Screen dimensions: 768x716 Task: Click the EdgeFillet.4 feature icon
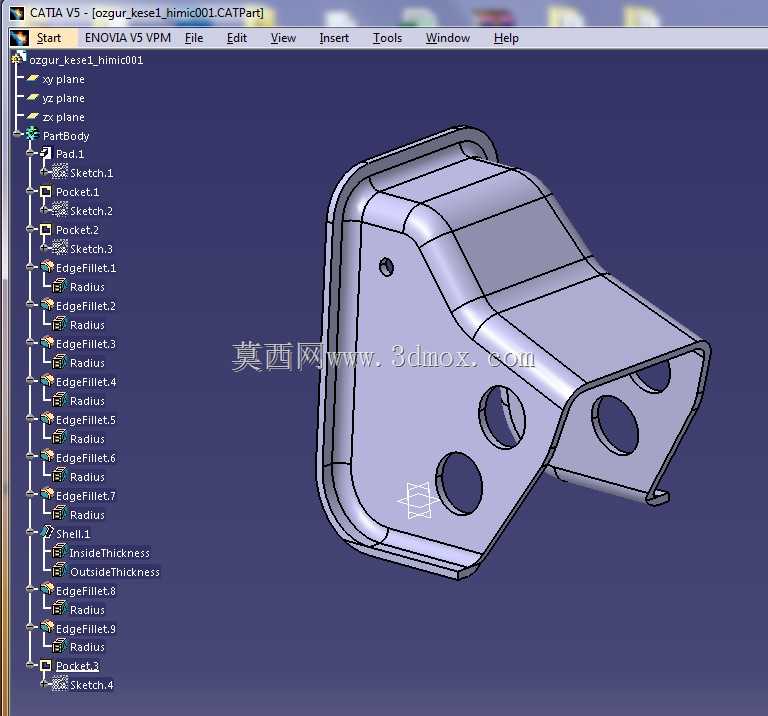click(x=47, y=381)
